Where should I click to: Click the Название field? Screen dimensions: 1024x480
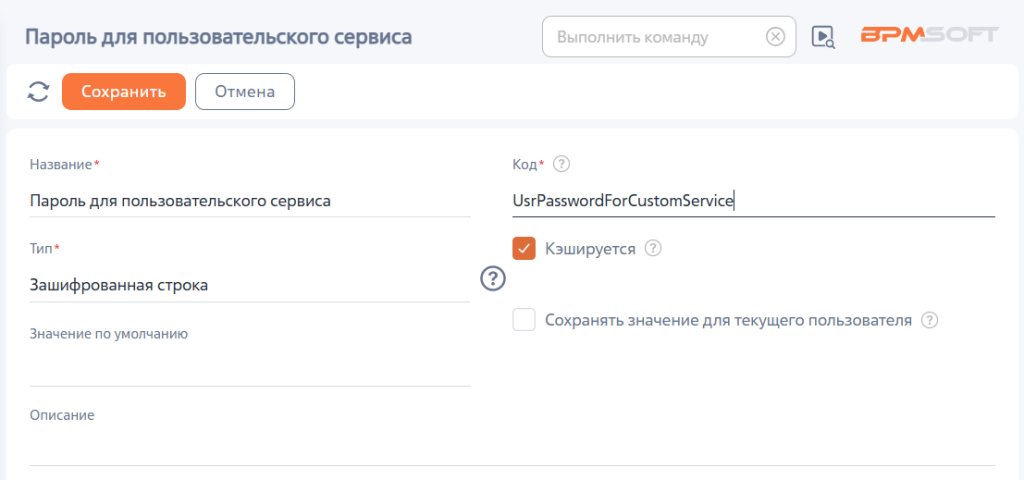pyautogui.click(x=250, y=201)
